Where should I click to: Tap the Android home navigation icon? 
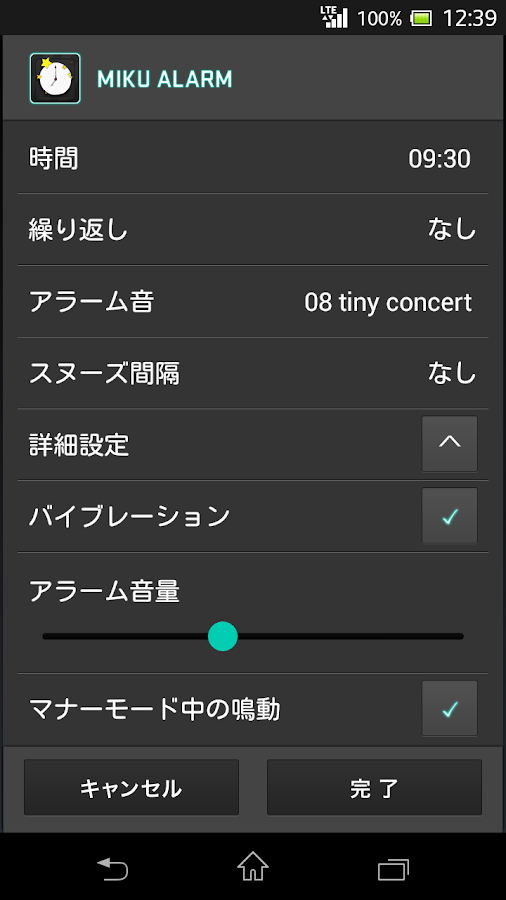pyautogui.click(x=253, y=866)
